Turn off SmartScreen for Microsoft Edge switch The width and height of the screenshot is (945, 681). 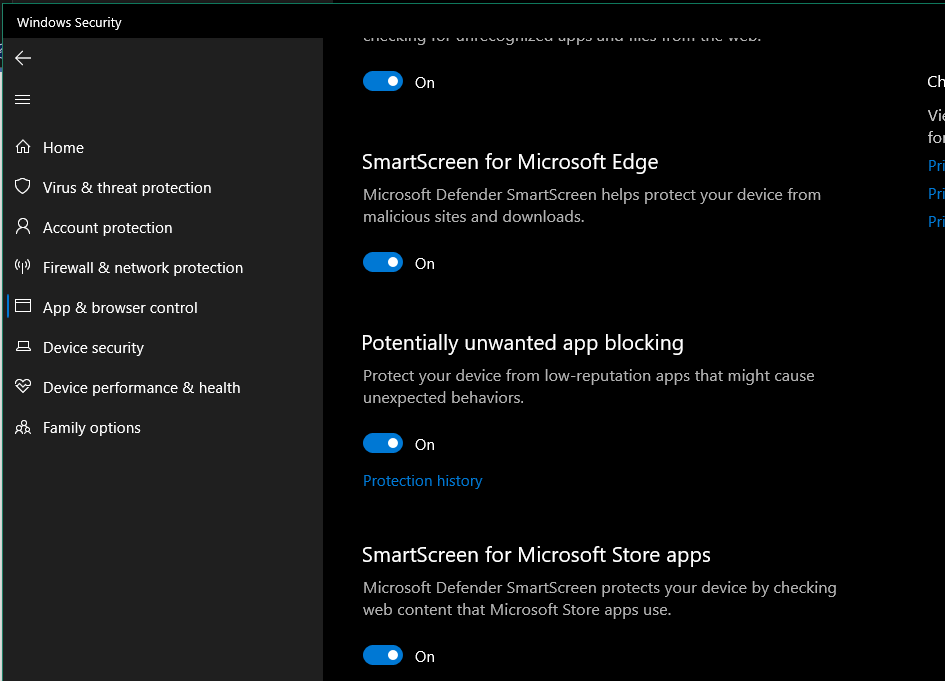(x=383, y=263)
